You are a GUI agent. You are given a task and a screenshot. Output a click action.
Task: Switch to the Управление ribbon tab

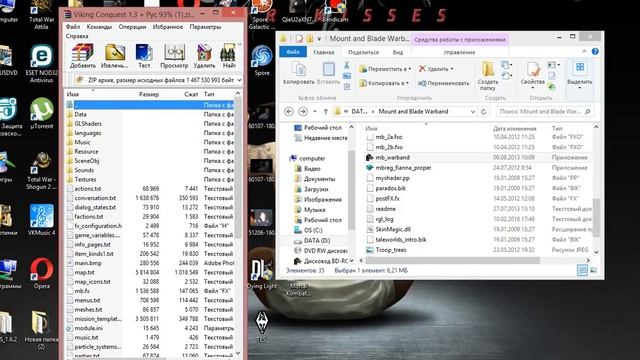click(x=459, y=52)
